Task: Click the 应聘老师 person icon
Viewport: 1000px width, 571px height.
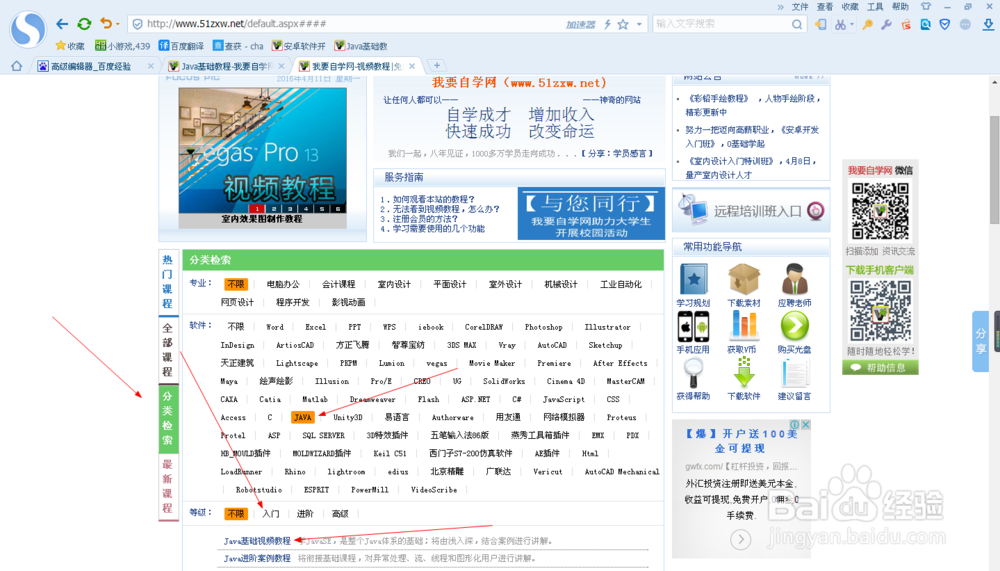Action: [794, 279]
